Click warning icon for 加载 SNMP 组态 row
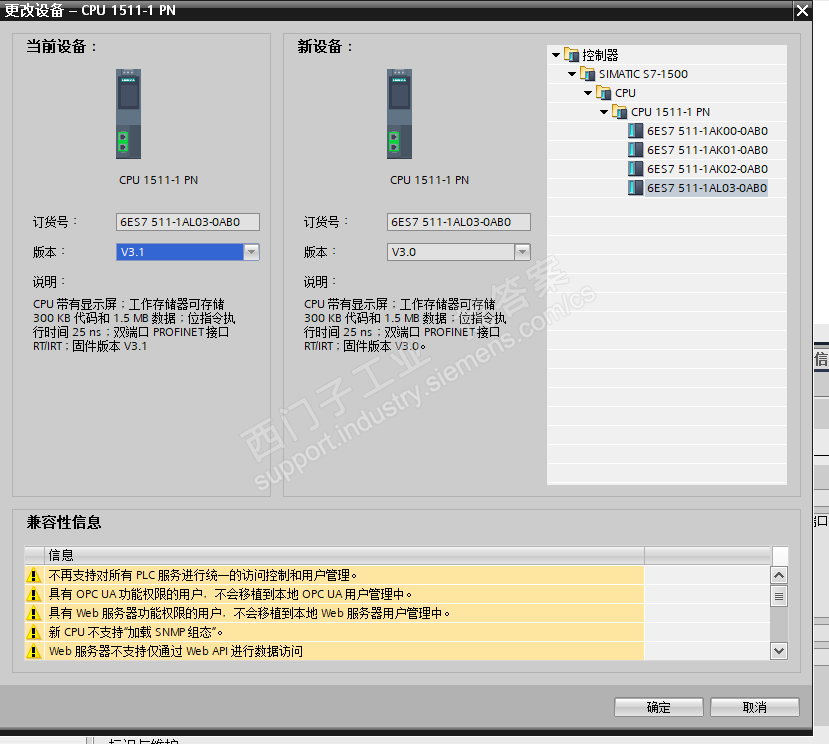The height and width of the screenshot is (744, 829). pos(34,632)
